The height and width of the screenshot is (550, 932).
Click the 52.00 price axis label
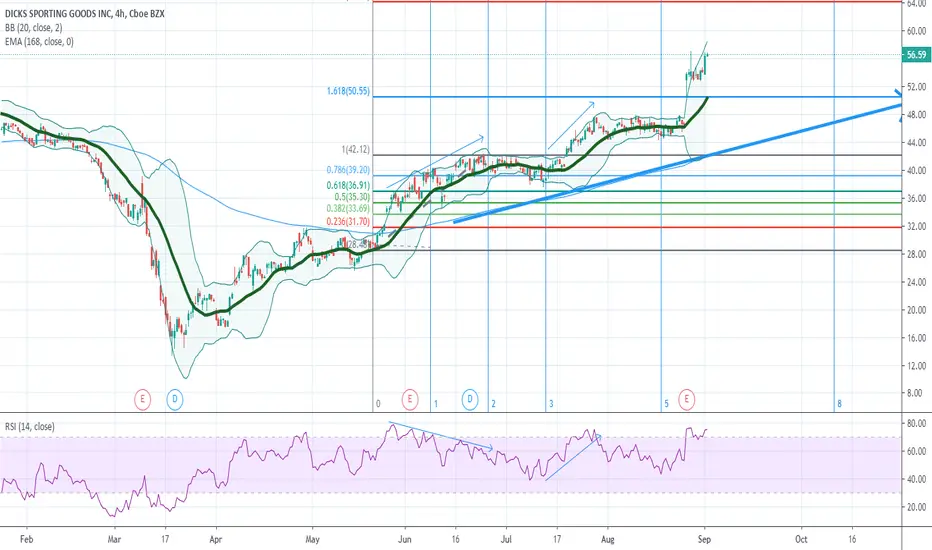(x=917, y=87)
